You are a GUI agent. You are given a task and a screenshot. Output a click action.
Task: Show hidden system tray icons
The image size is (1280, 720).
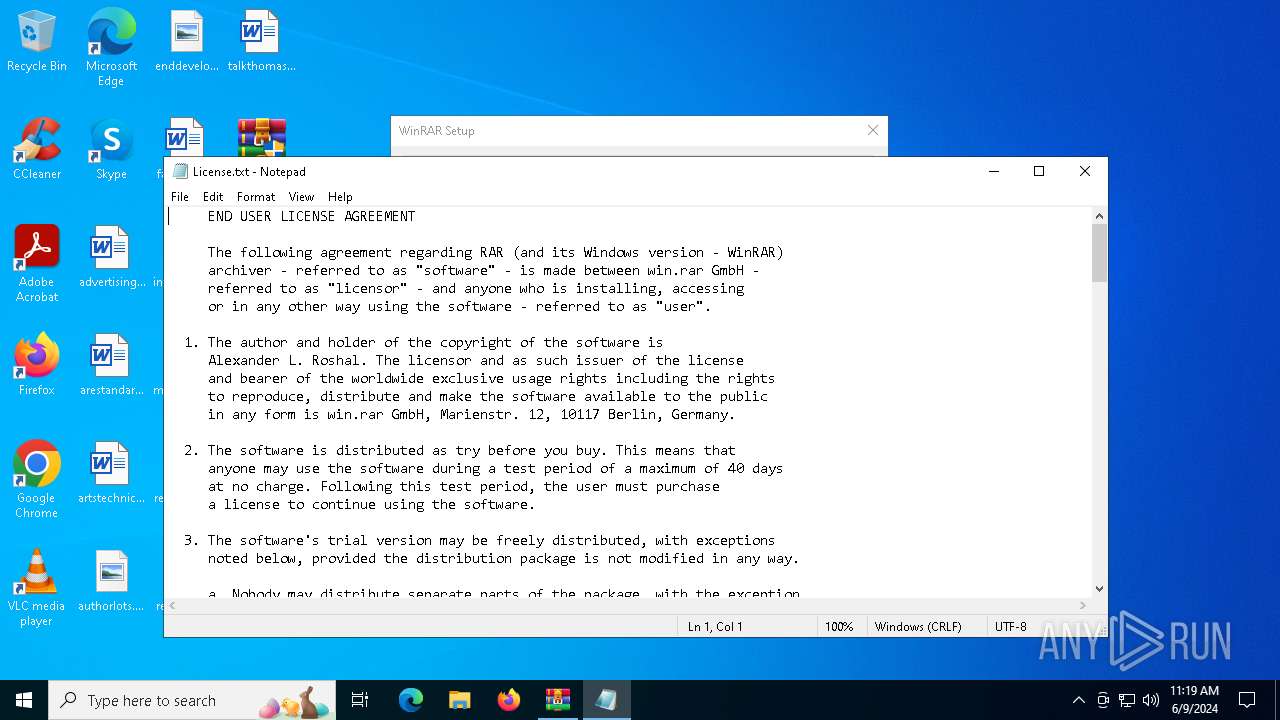coord(1078,700)
